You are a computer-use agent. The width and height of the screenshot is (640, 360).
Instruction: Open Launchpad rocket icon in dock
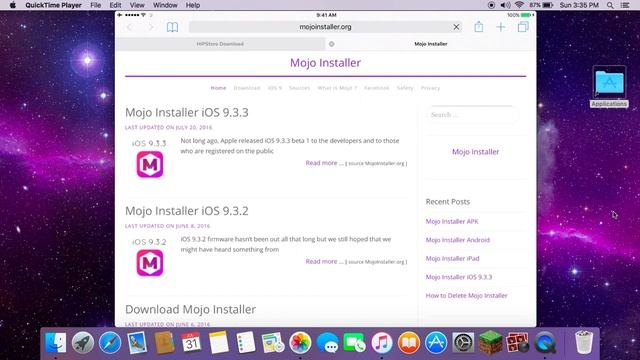[x=83, y=342]
